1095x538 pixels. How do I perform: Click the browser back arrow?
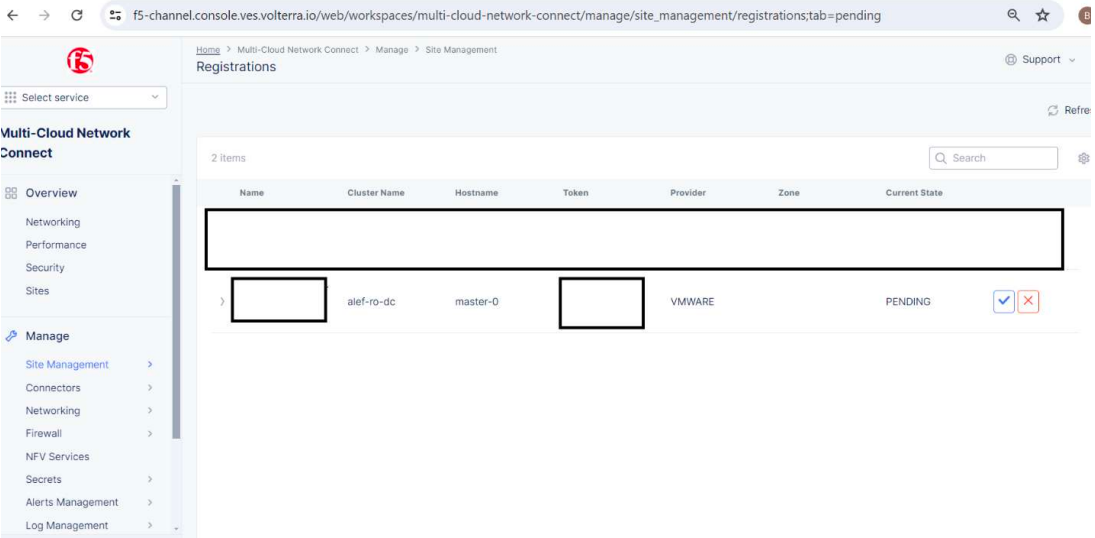[13, 15]
